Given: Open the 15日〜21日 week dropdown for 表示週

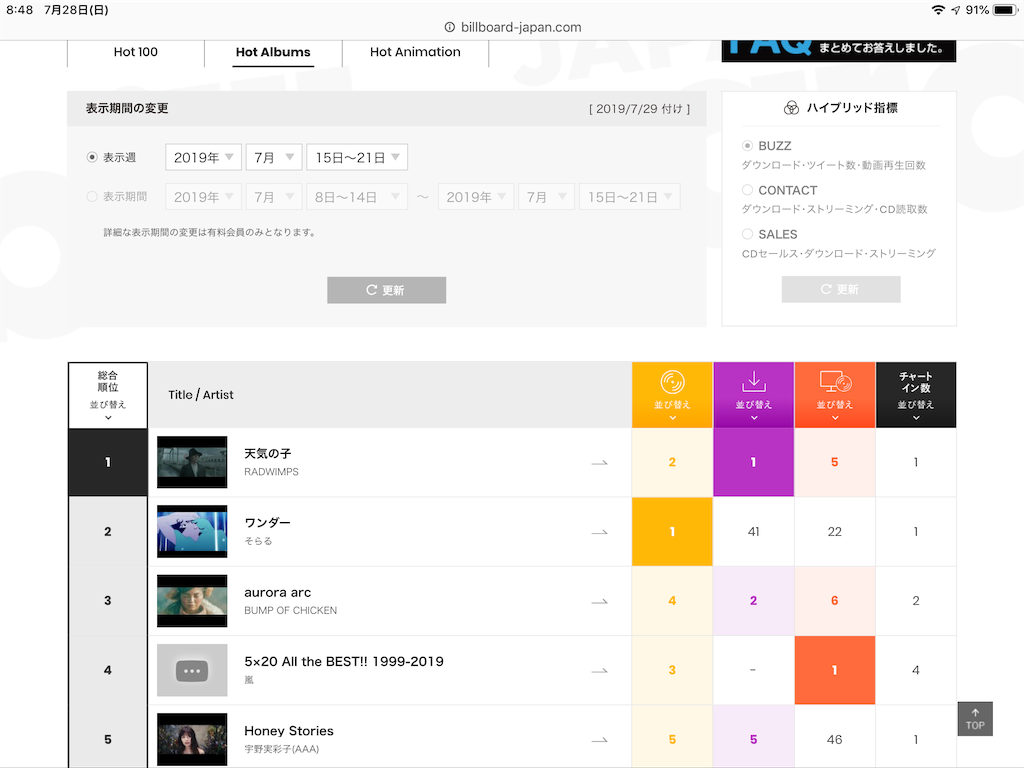Looking at the screenshot, I should (x=357, y=157).
